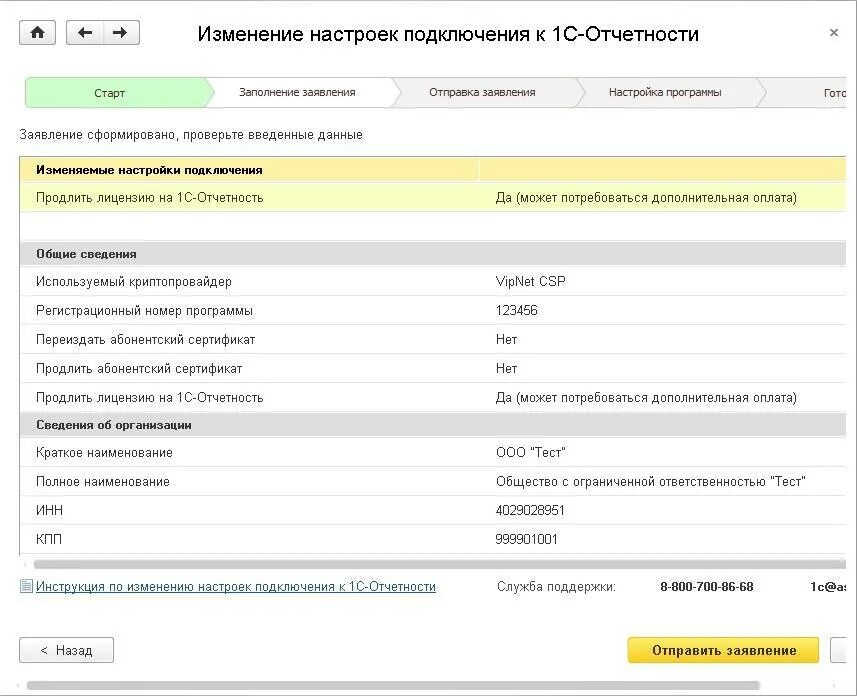857x696 pixels.
Task: Open the Настройка программы step
Action: [x=665, y=92]
